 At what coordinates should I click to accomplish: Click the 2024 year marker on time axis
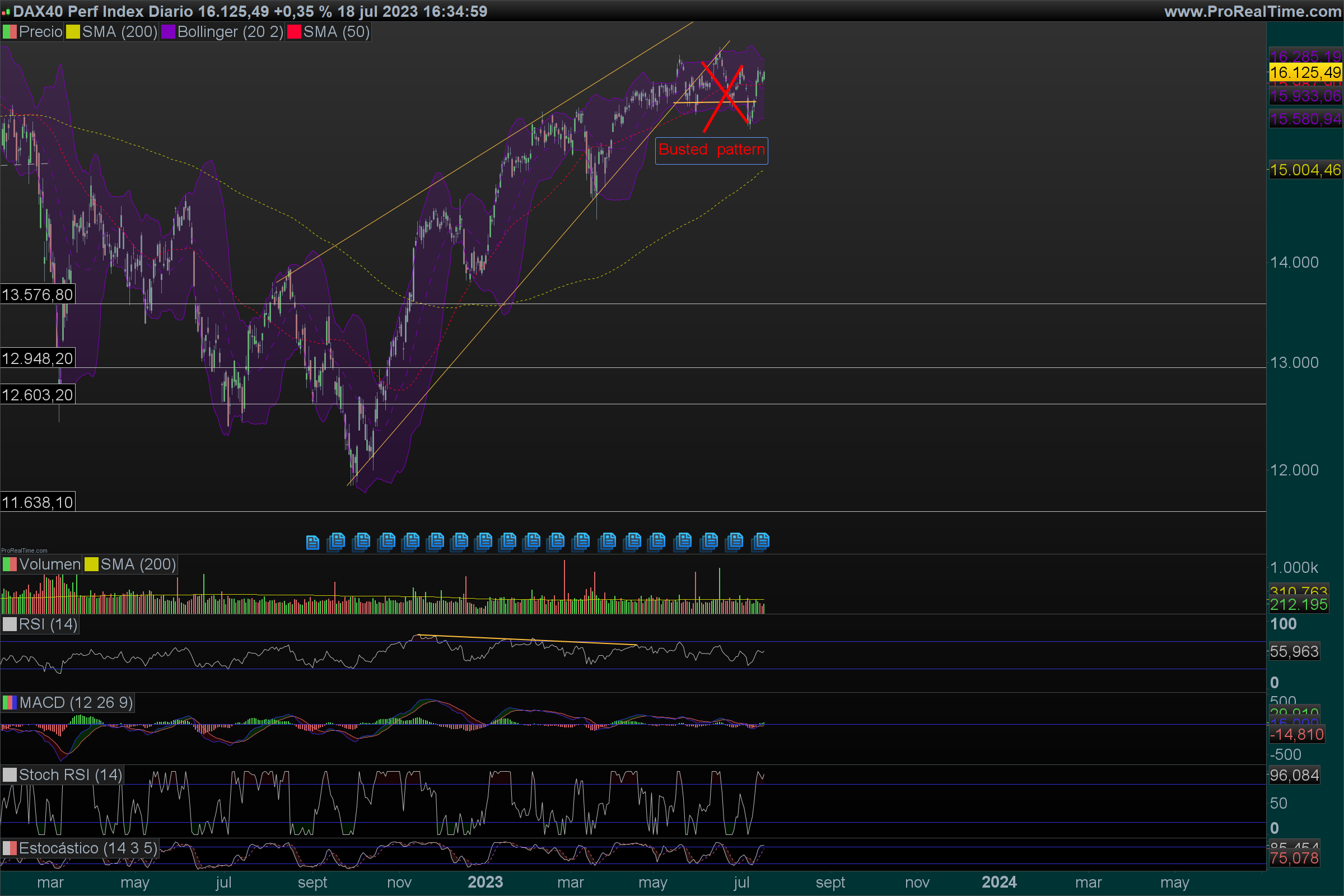(999, 883)
